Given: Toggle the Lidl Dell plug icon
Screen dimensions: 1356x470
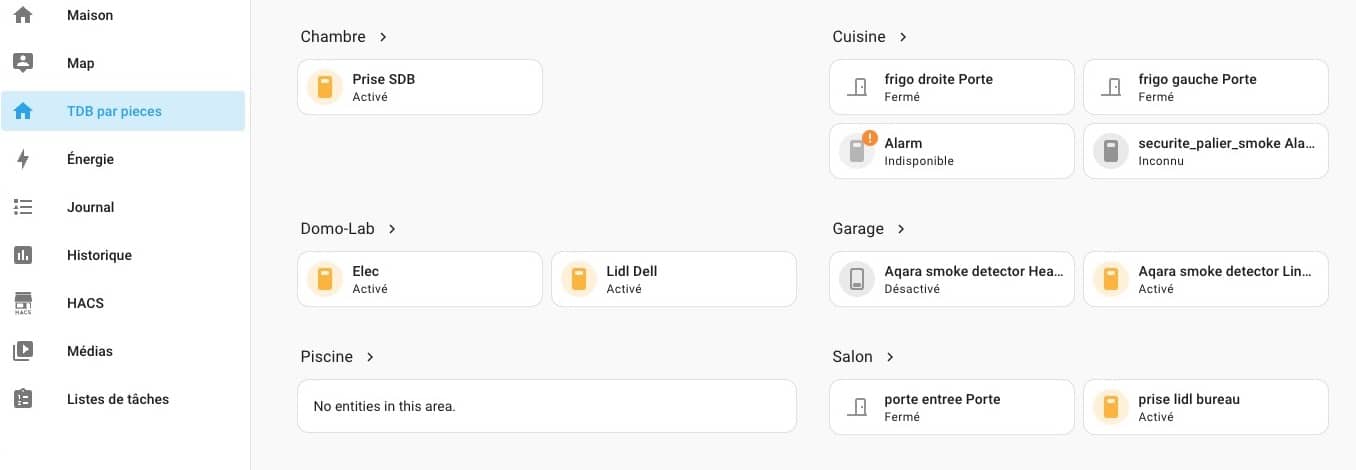Looking at the screenshot, I should point(578,279).
